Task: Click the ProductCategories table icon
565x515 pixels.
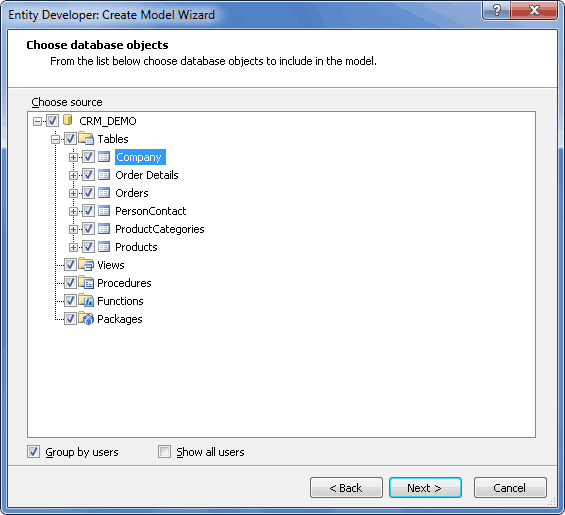Action: point(104,229)
